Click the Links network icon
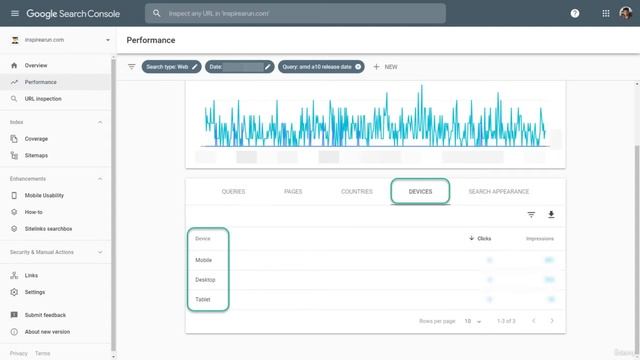This screenshot has height=360, width=640. tap(14, 276)
